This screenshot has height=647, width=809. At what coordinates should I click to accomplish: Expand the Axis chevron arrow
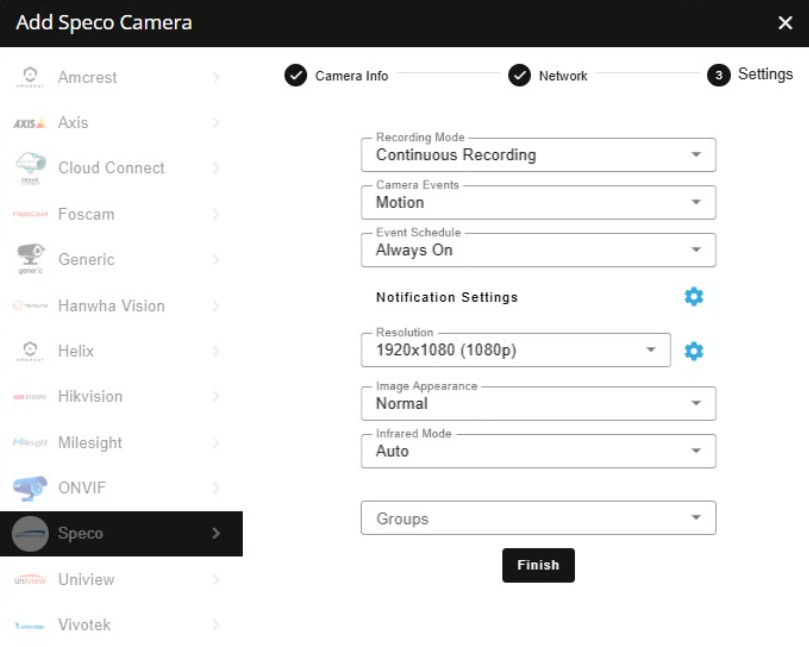click(x=216, y=123)
